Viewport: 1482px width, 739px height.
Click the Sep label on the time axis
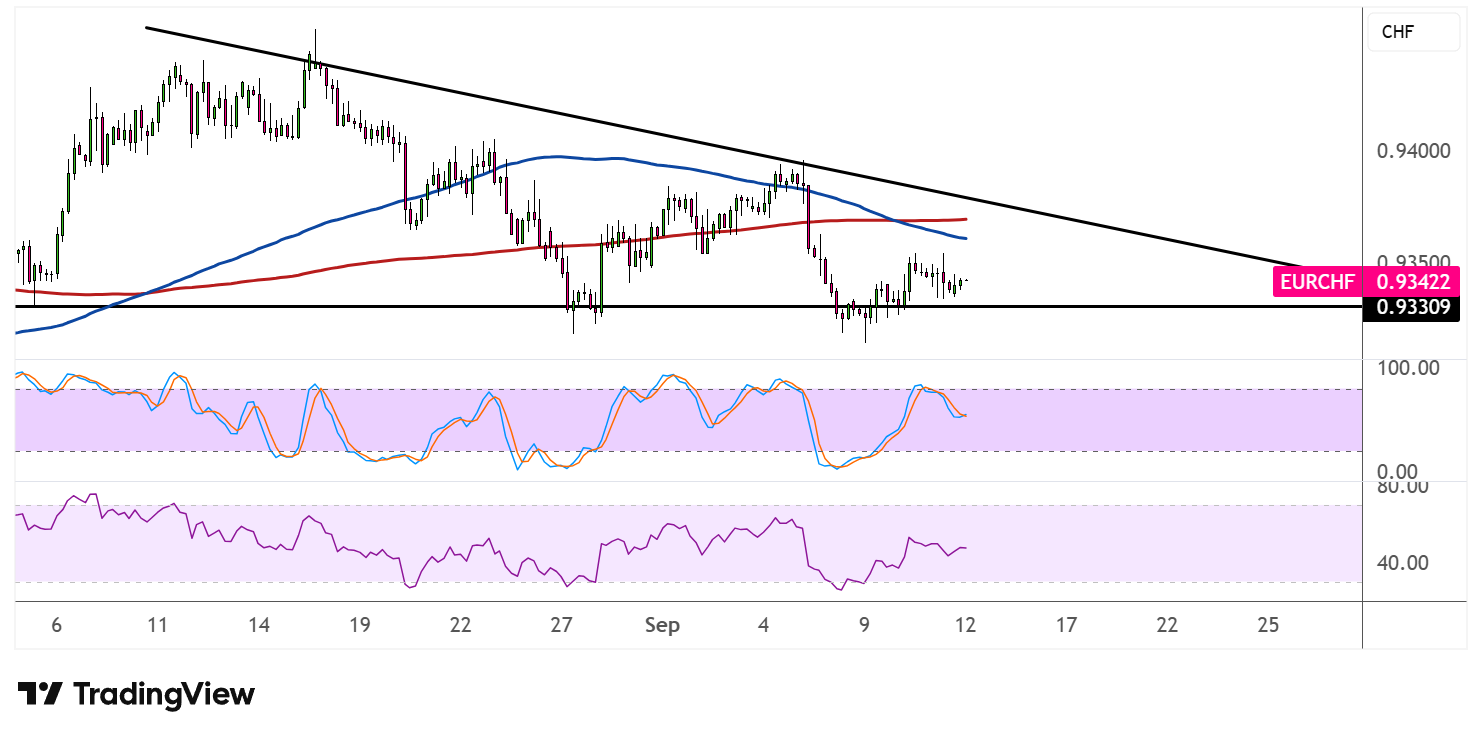click(662, 626)
